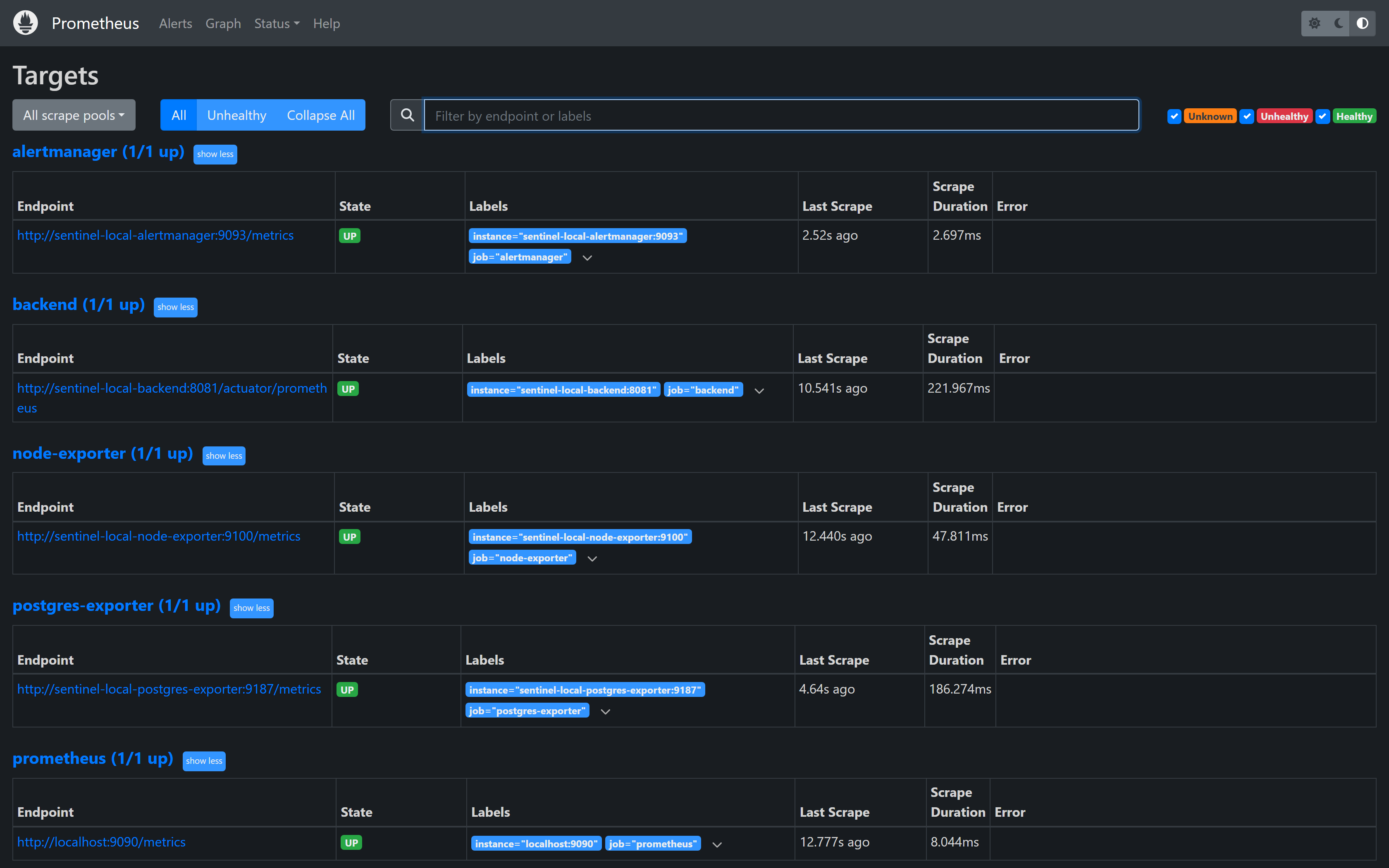Click the job="alertmanager" label
This screenshot has height=868, width=1389.
[x=520, y=257]
